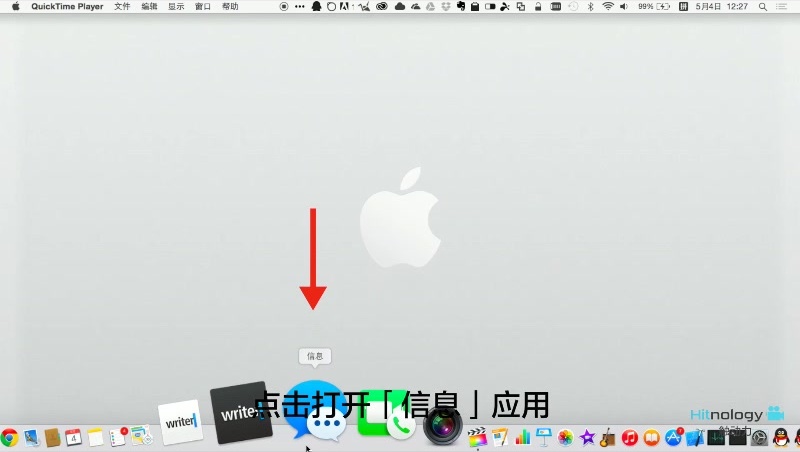Open the dark Writer app icon
The width and height of the screenshot is (800, 452).
[240, 411]
